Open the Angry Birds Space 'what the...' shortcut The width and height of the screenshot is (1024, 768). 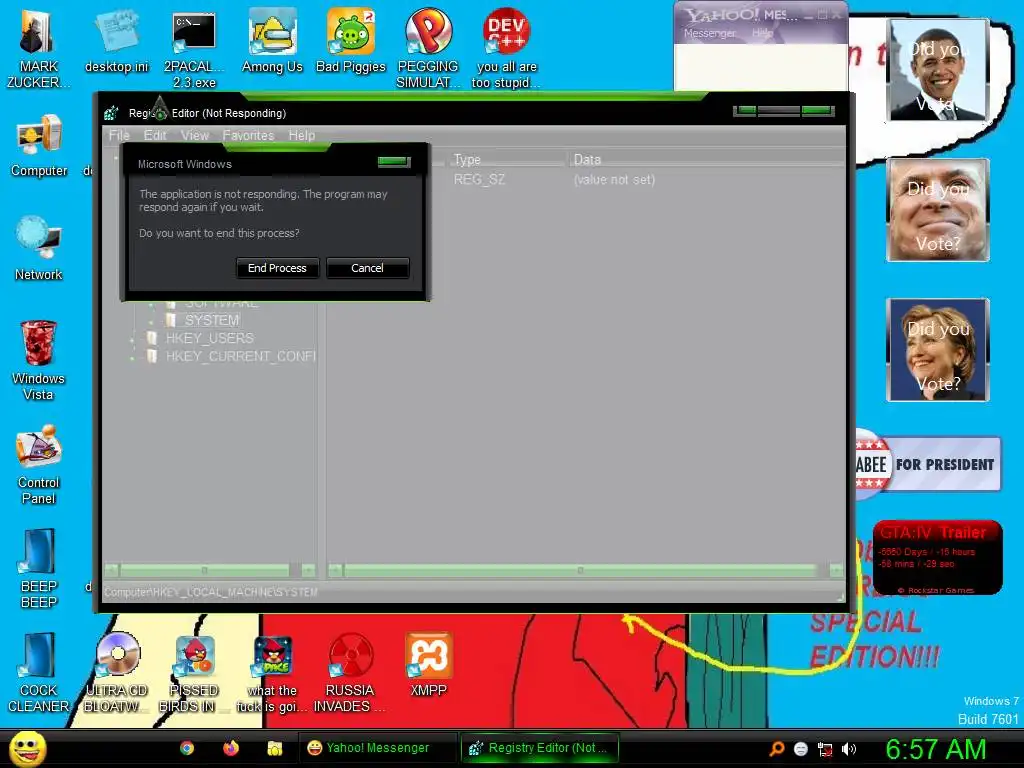272,673
